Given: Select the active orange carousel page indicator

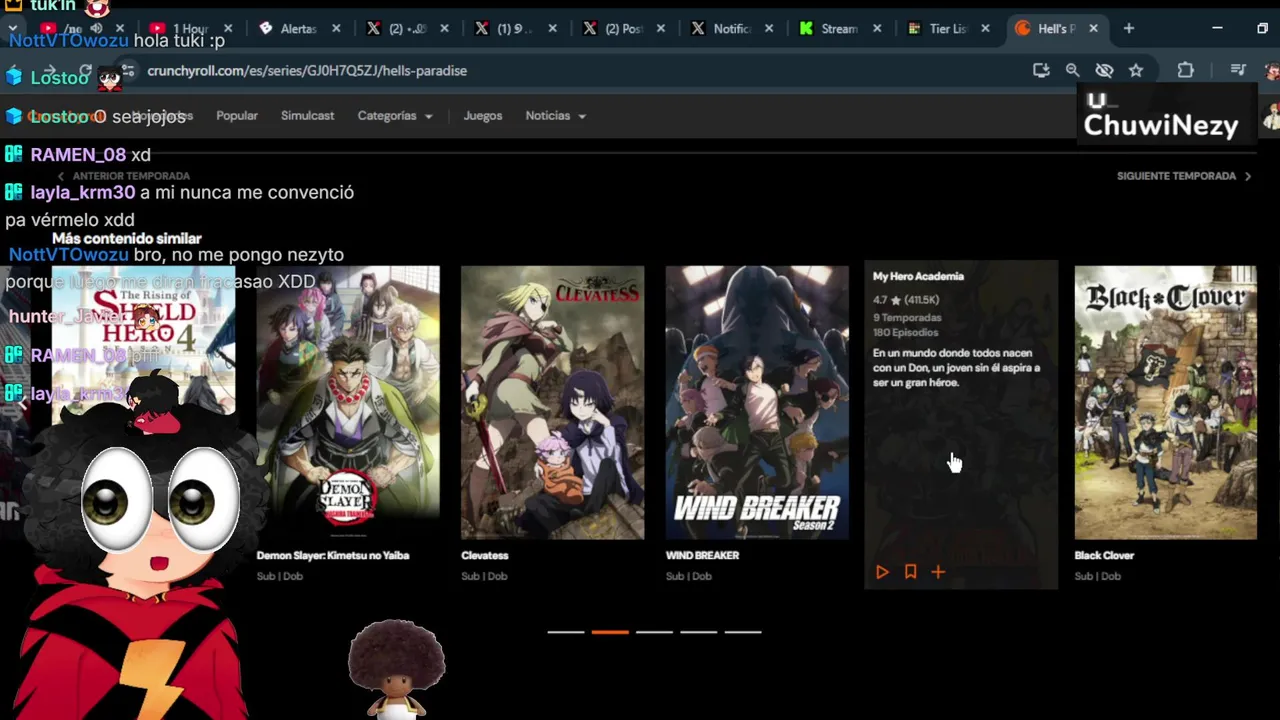Looking at the screenshot, I should (x=610, y=632).
